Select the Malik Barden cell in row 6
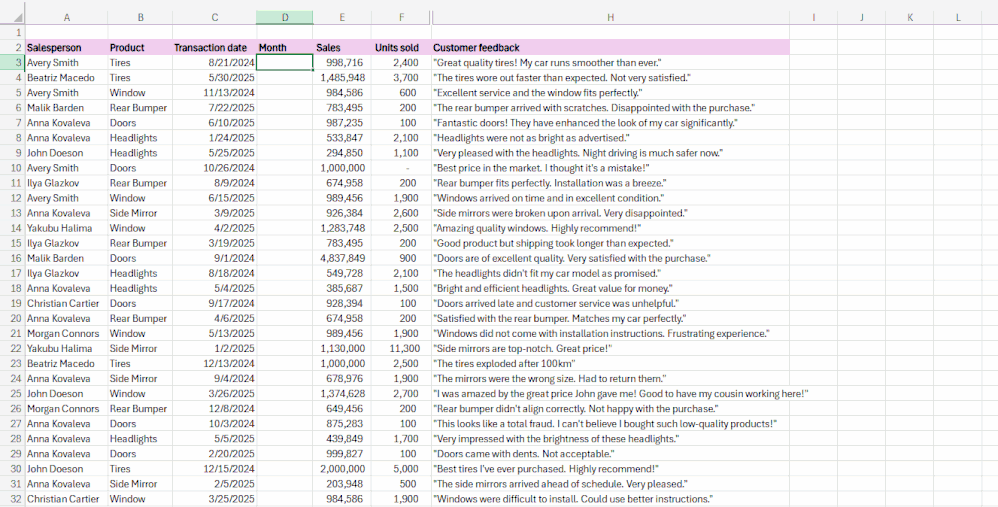The image size is (998, 507). pyautogui.click(x=66, y=108)
